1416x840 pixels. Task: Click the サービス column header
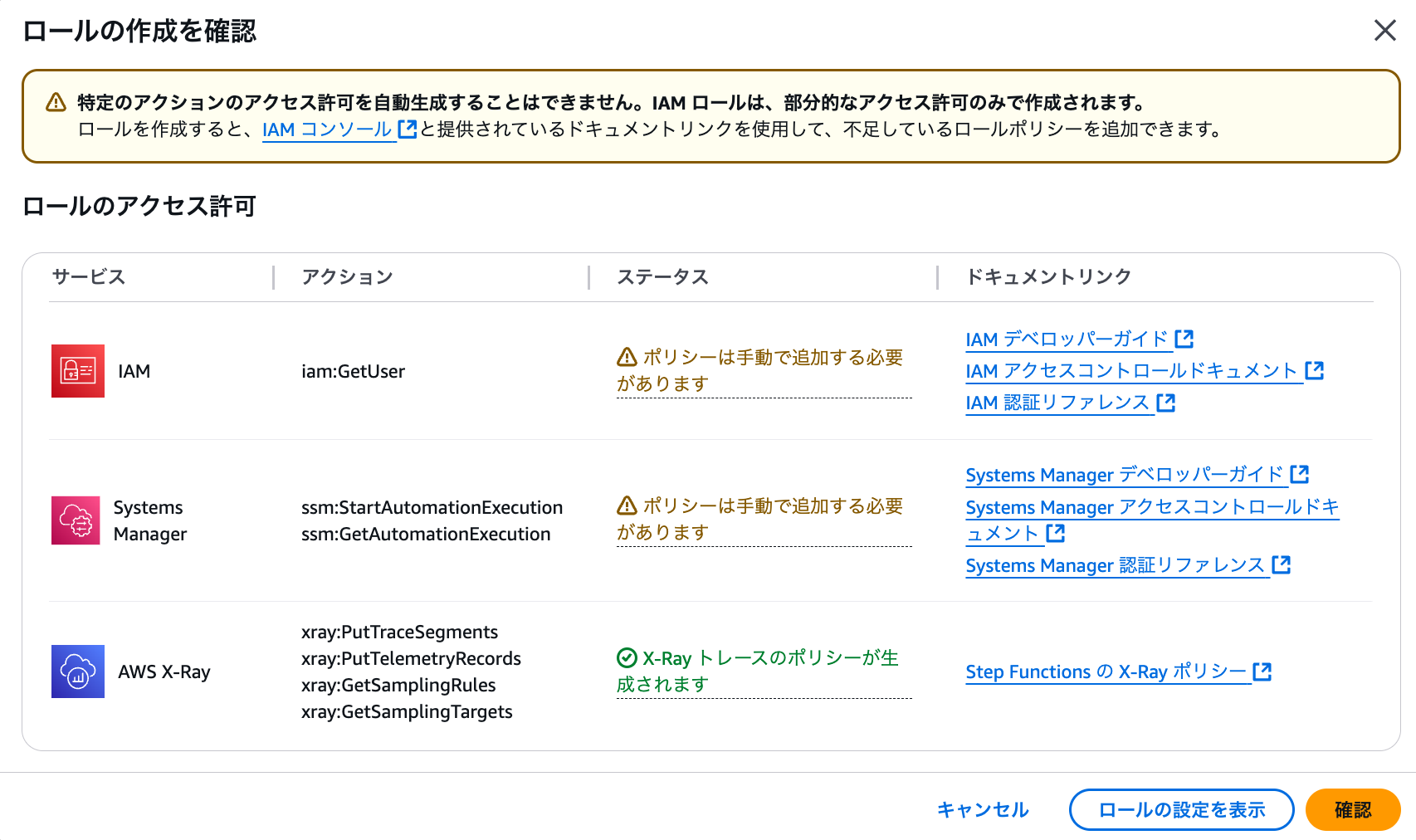tap(89, 277)
